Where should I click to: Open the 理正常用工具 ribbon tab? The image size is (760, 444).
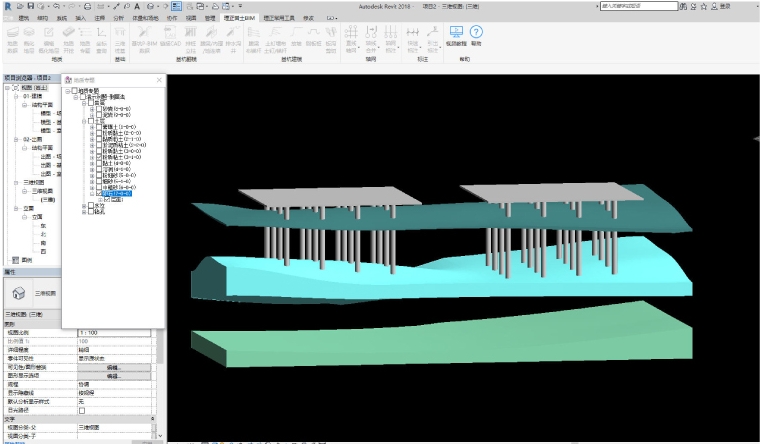click(x=279, y=18)
